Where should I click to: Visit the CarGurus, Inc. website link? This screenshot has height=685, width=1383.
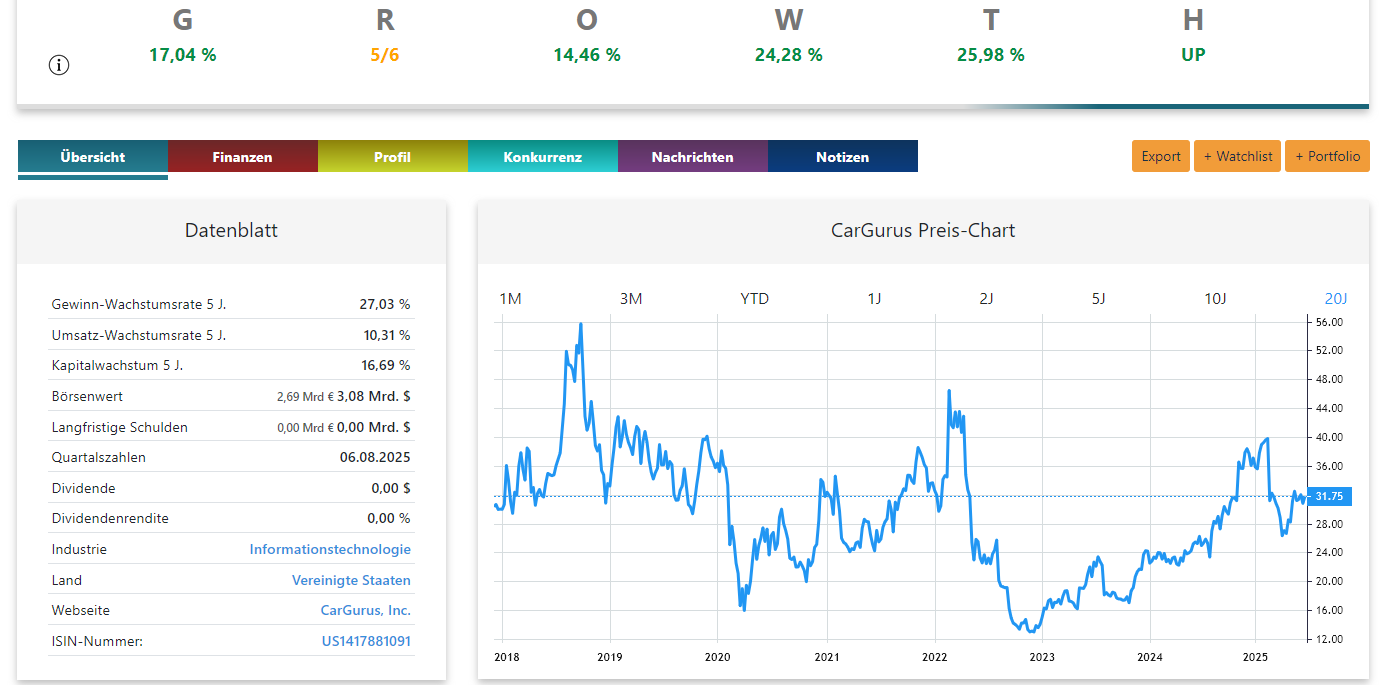(366, 610)
